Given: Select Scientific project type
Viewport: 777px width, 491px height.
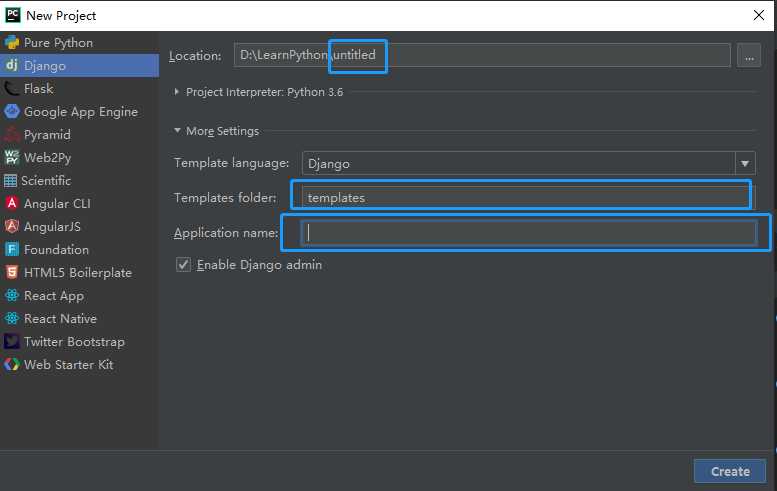Looking at the screenshot, I should tap(79, 180).
